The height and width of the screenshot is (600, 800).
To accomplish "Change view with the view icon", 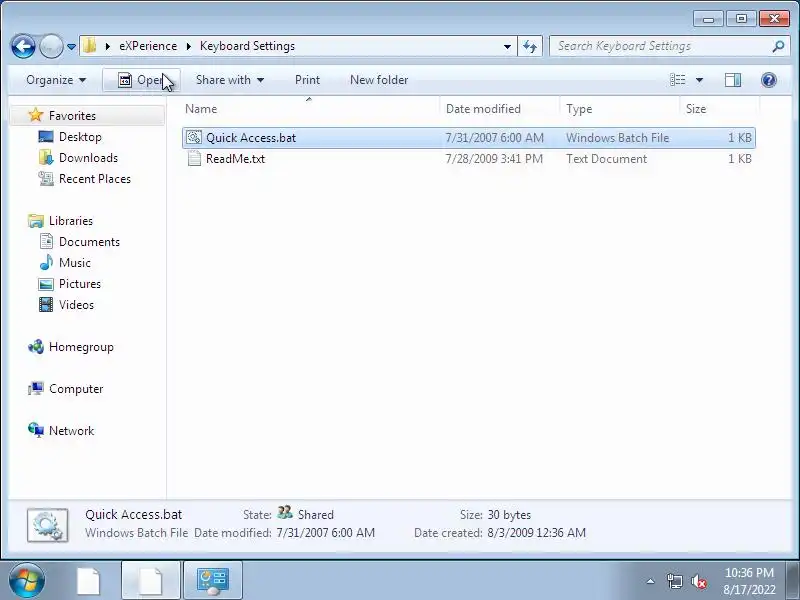I will (x=678, y=80).
